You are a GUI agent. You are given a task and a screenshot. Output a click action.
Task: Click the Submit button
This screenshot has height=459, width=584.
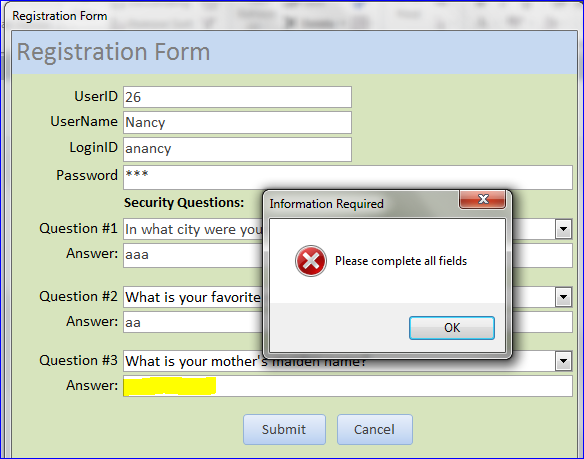tap(285, 429)
